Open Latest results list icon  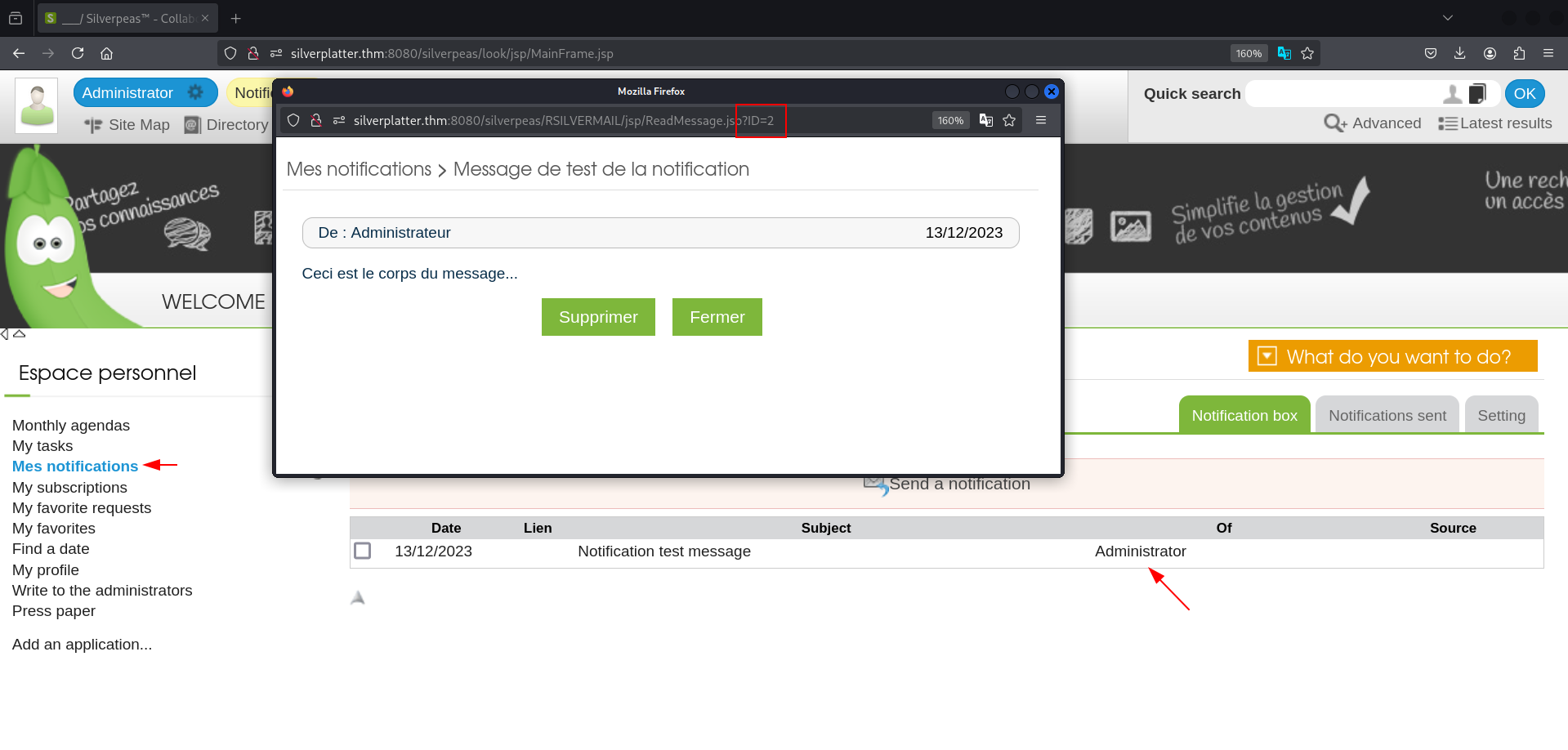coord(1447,123)
